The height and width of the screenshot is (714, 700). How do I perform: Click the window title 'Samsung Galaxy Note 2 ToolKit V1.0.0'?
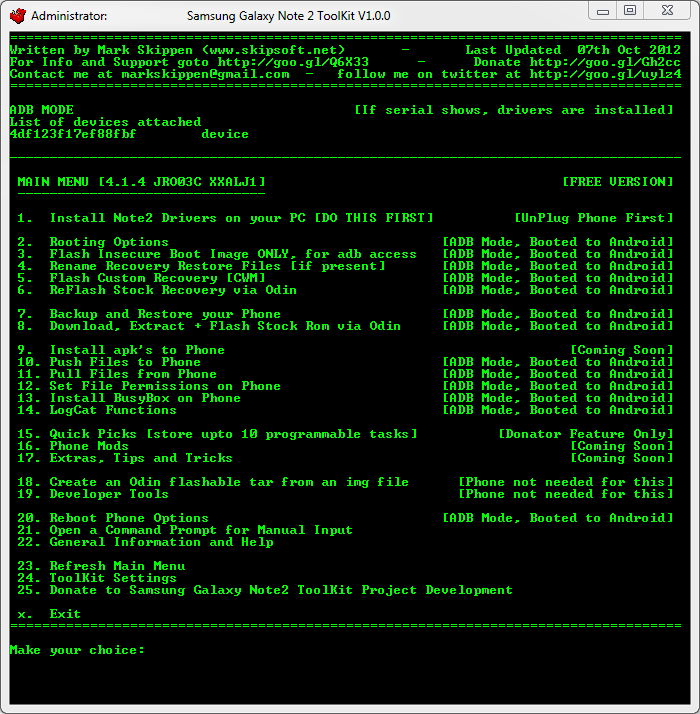pyautogui.click(x=288, y=16)
